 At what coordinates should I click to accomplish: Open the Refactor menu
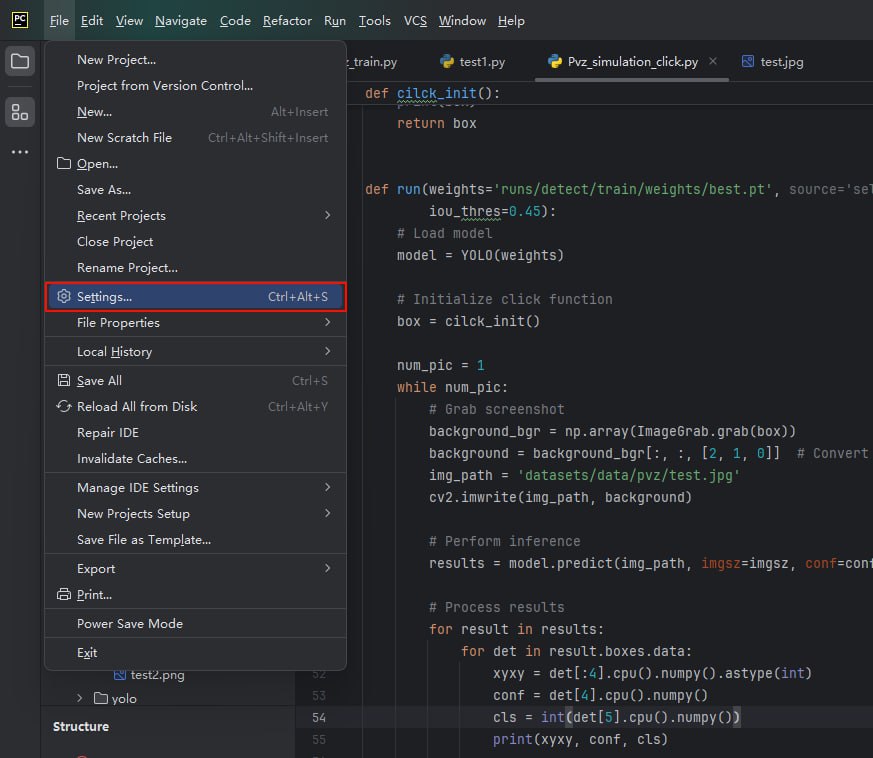(x=287, y=21)
